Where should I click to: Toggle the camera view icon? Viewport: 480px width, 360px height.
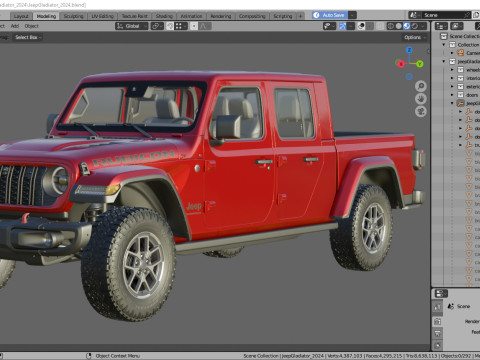pyautogui.click(x=421, y=111)
